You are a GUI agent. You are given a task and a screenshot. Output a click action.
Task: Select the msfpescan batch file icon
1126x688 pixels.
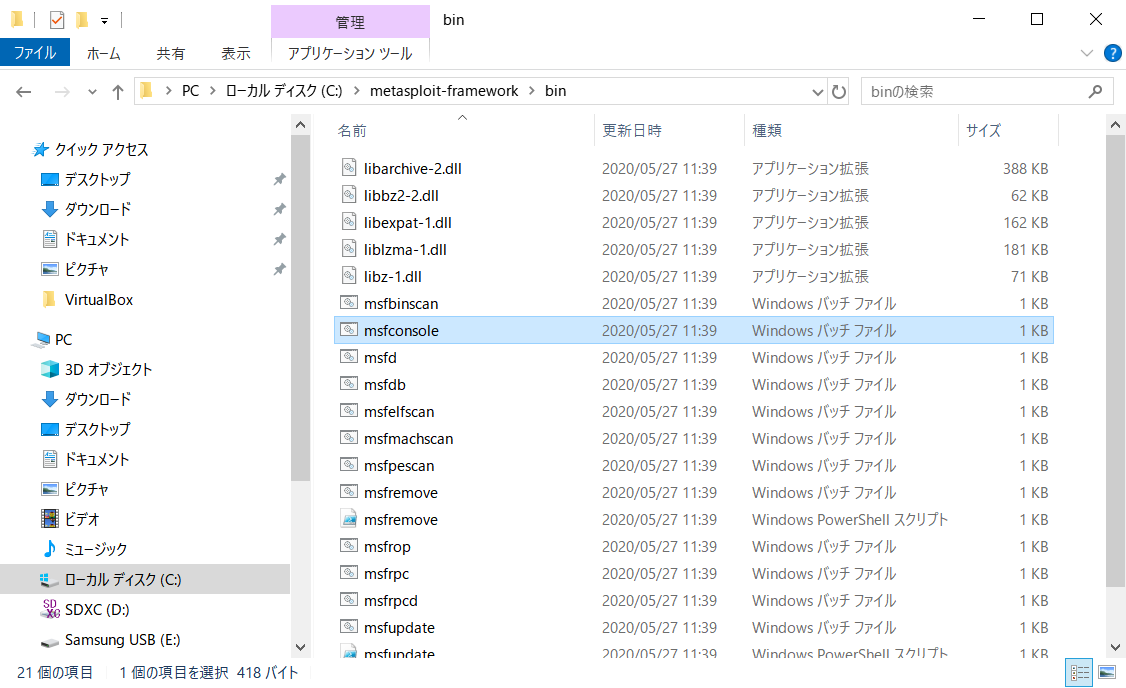(x=349, y=465)
